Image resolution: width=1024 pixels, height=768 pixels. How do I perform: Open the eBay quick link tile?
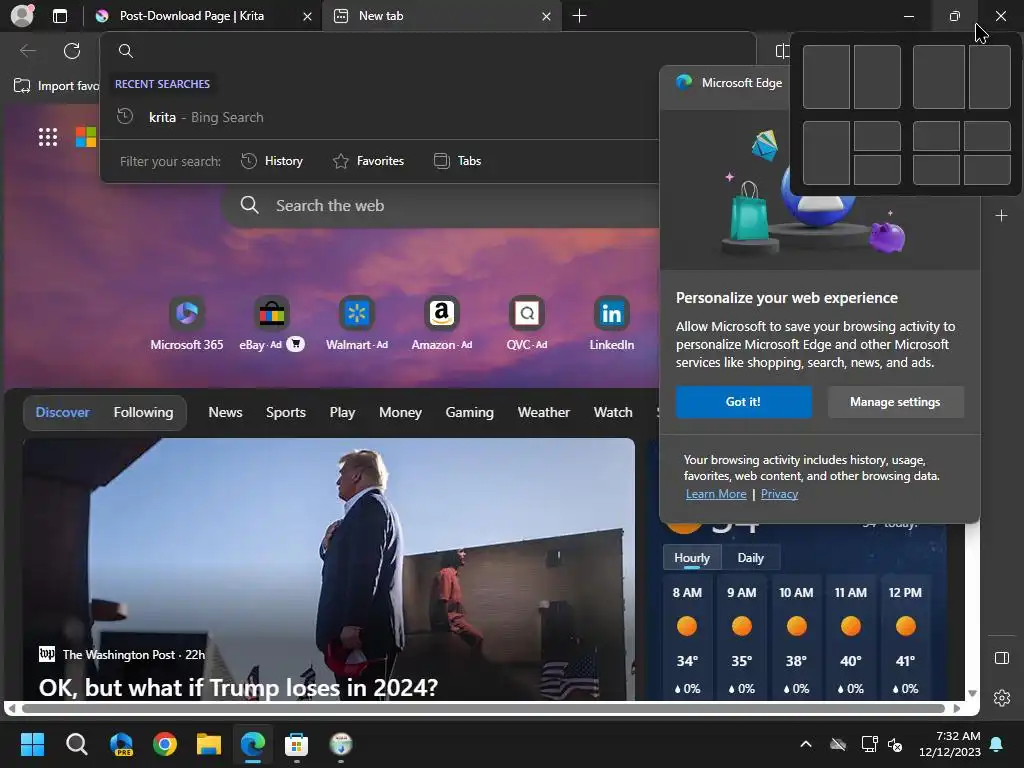(x=272, y=323)
